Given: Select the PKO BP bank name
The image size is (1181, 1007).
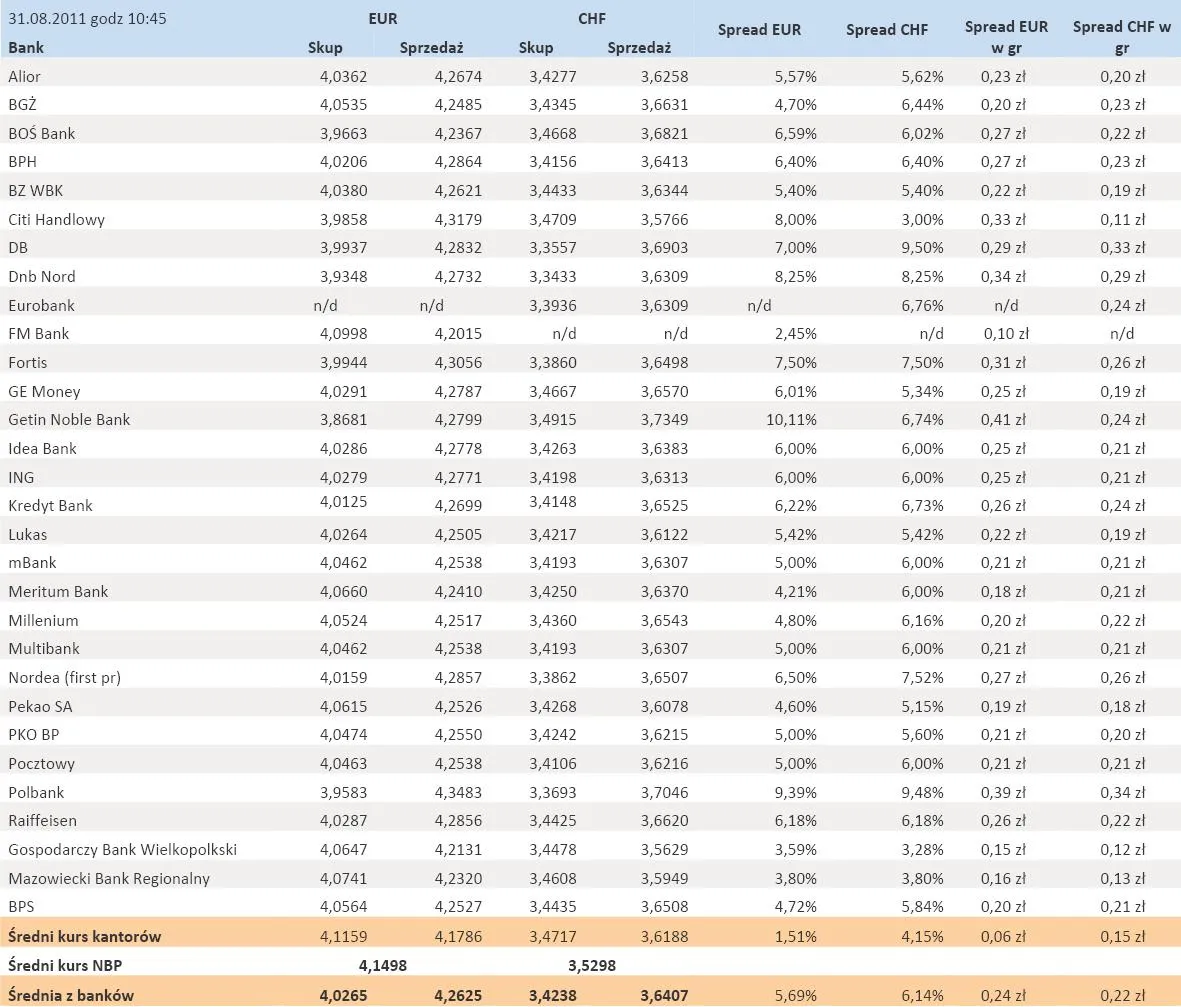Looking at the screenshot, I should (x=34, y=734).
